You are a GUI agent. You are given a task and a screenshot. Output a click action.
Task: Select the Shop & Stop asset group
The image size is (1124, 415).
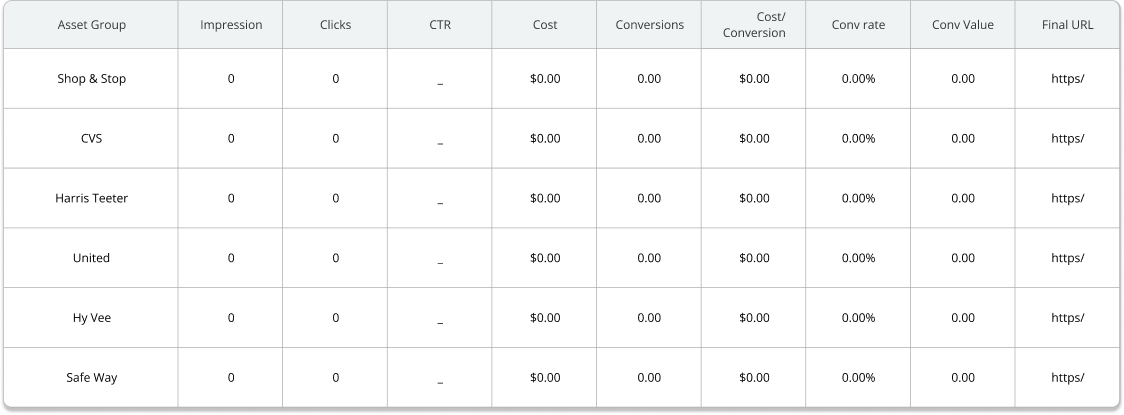tap(91, 79)
